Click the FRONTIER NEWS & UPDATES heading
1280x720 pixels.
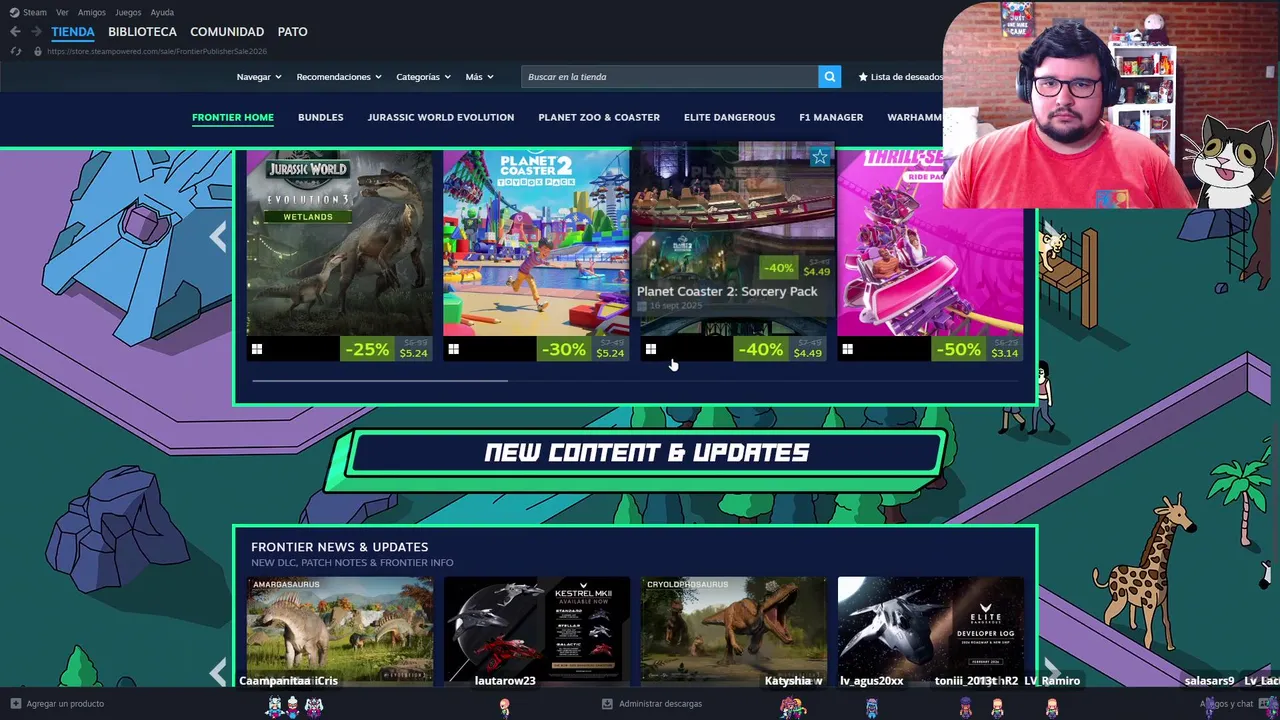click(339, 547)
